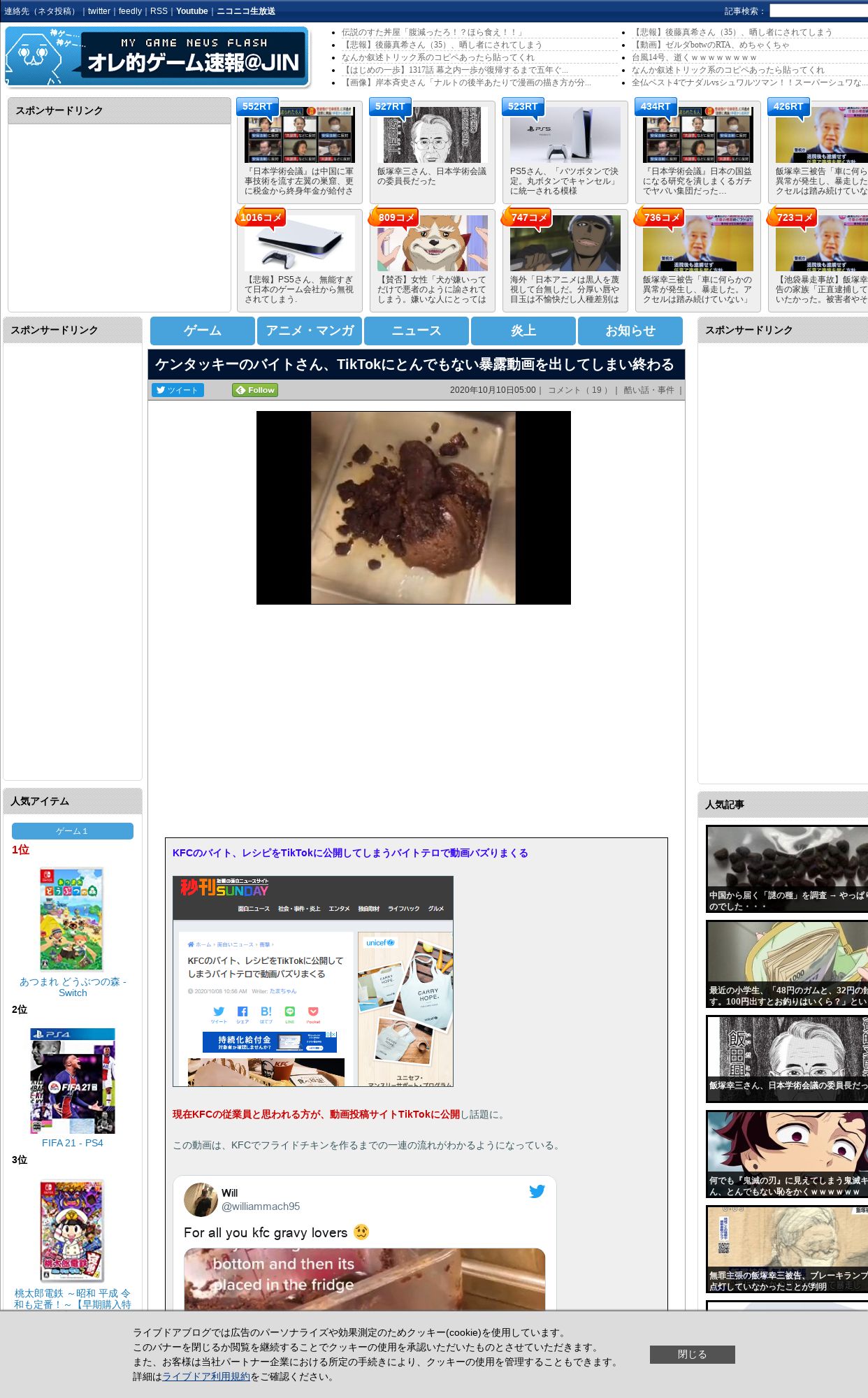868x1398 pixels.
Task: Click the blog logo オレ的ゲーム速報@JIN
Action: 157,57
